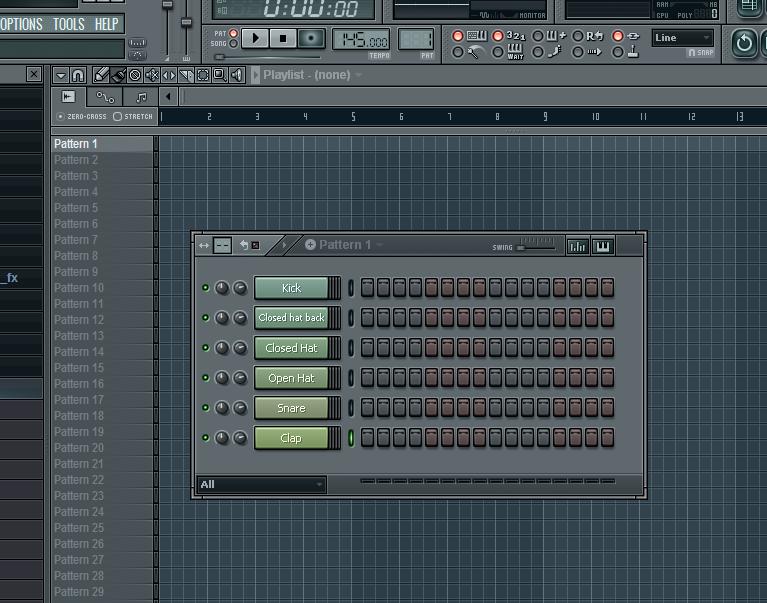Open the keyboard editor in step sequencer

pyautogui.click(x=603, y=245)
